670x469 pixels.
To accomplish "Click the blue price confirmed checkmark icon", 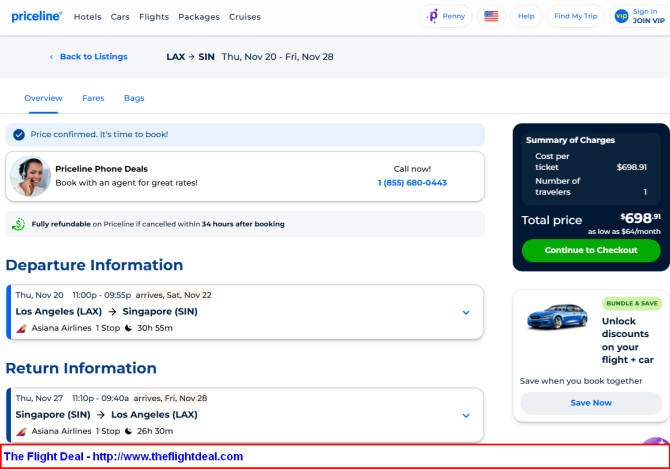I will (19, 135).
